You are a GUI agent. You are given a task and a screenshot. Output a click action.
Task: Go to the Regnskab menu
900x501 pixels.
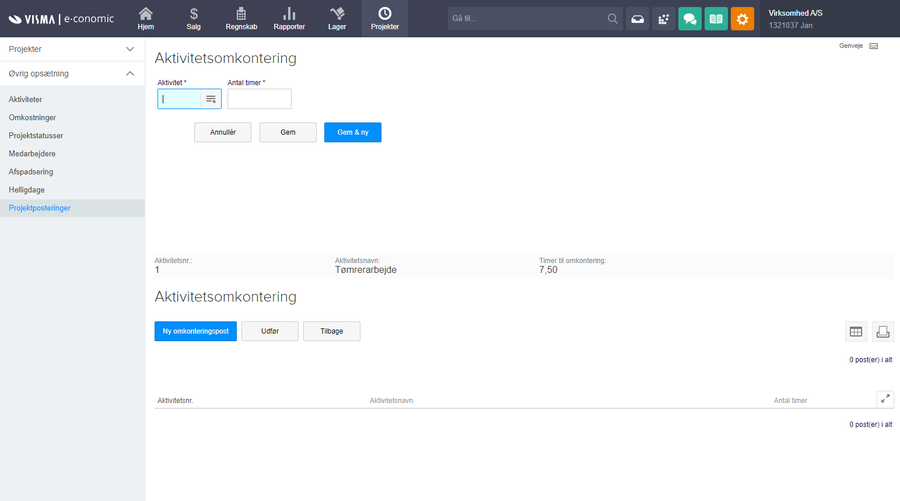click(x=242, y=18)
